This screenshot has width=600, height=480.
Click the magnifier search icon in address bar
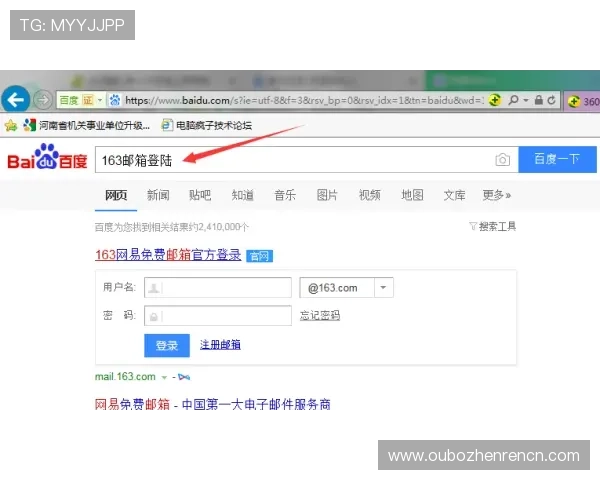514,100
